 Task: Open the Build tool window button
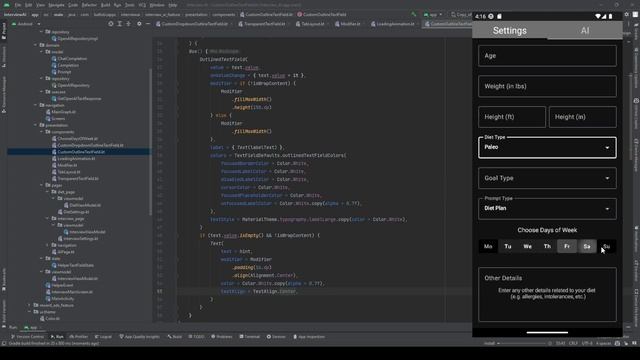[x=175, y=337]
